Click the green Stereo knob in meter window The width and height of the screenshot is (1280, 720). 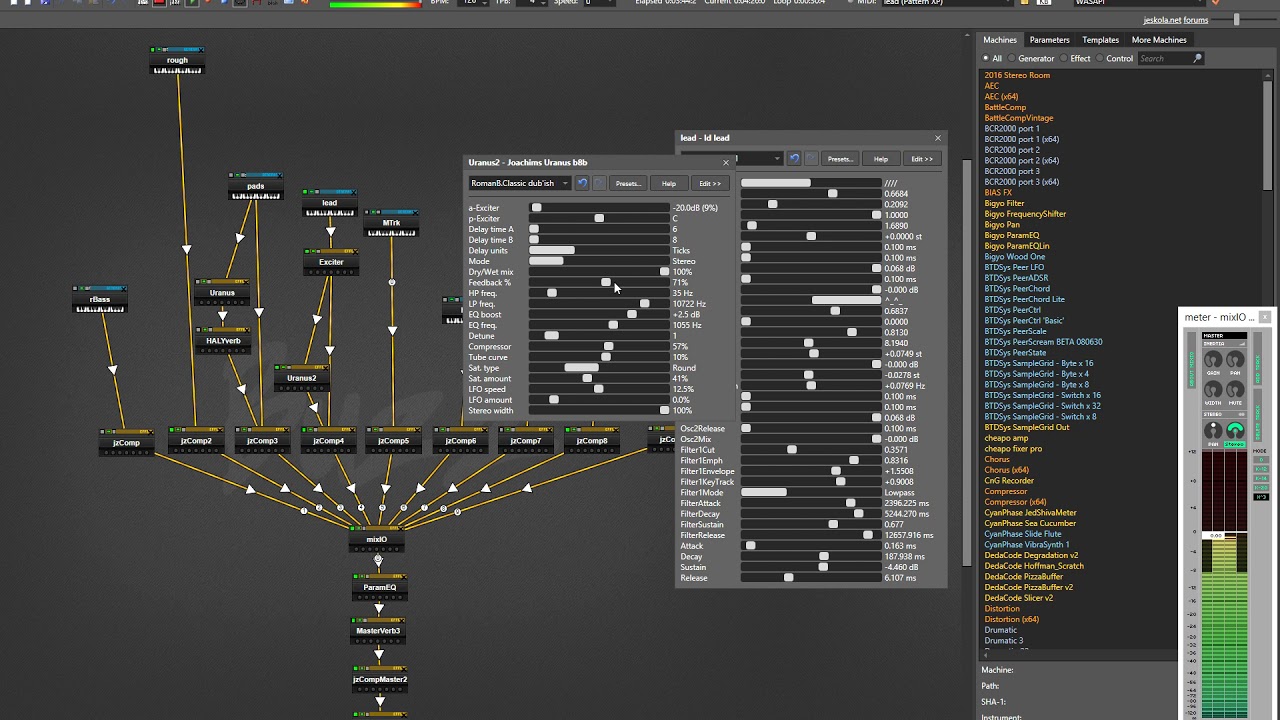[x=1235, y=430]
